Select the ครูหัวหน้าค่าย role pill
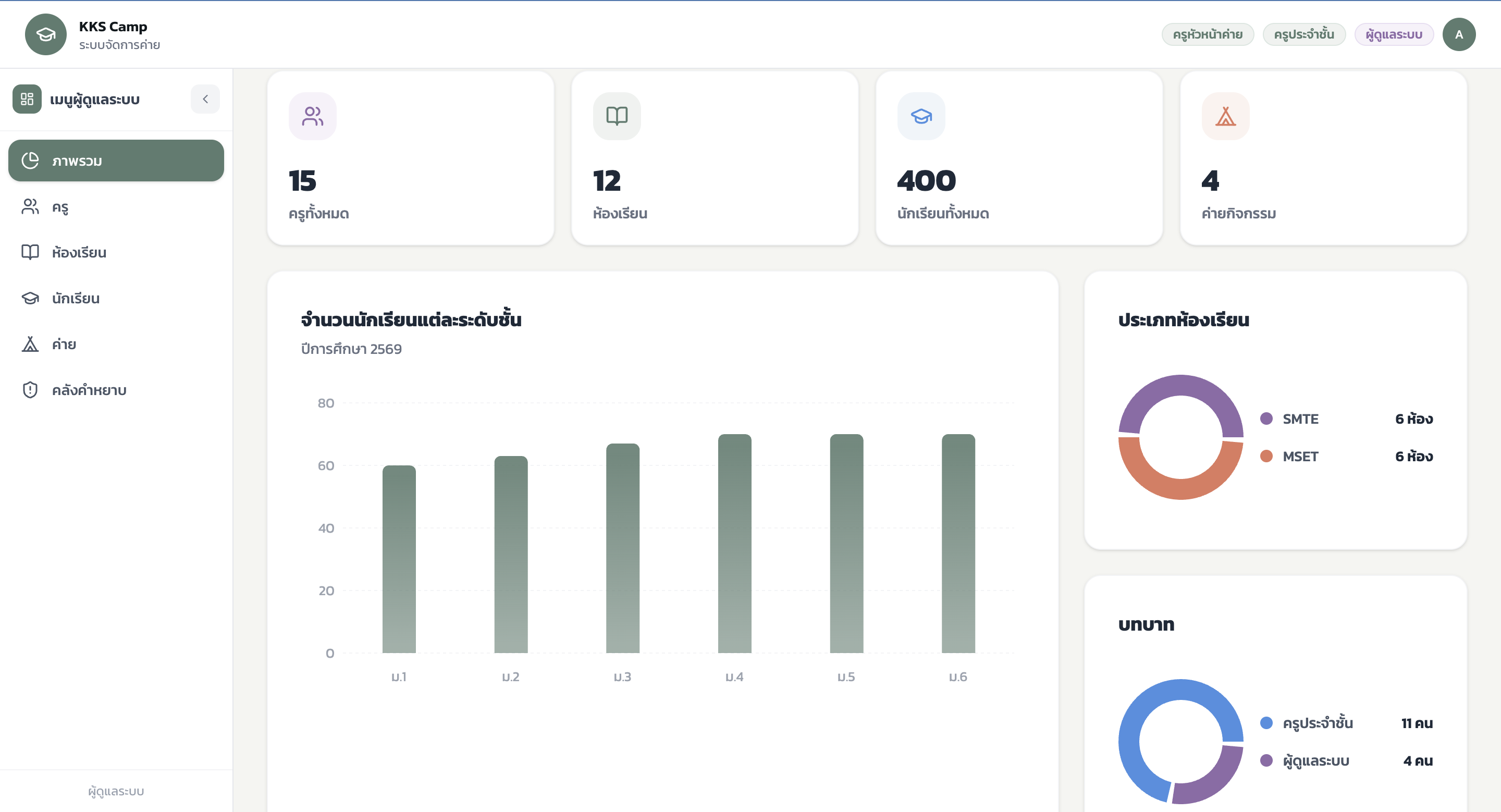The image size is (1501, 812). tap(1208, 34)
